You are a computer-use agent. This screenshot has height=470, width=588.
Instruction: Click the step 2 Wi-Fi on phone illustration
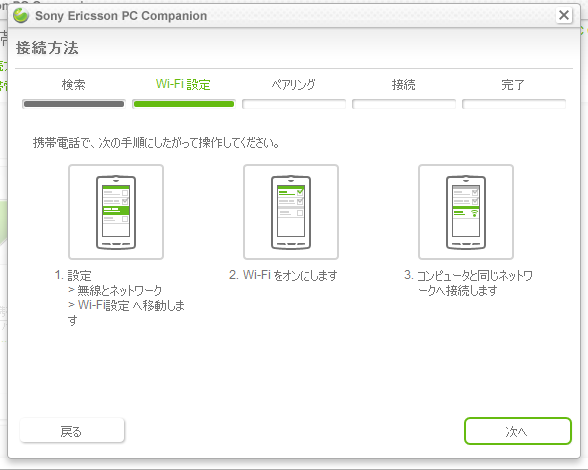click(291, 212)
